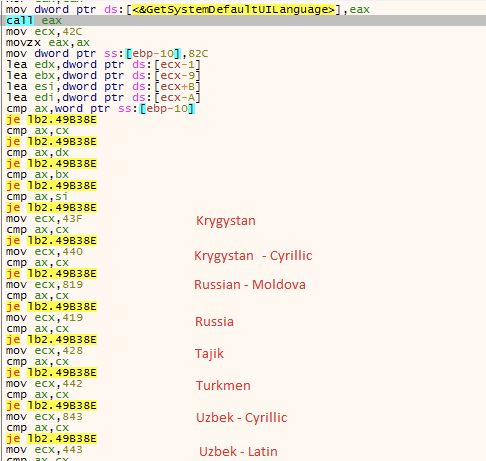Click the 'mov ecx,819' instruction
The height and width of the screenshot is (461, 486).
click(x=44, y=285)
